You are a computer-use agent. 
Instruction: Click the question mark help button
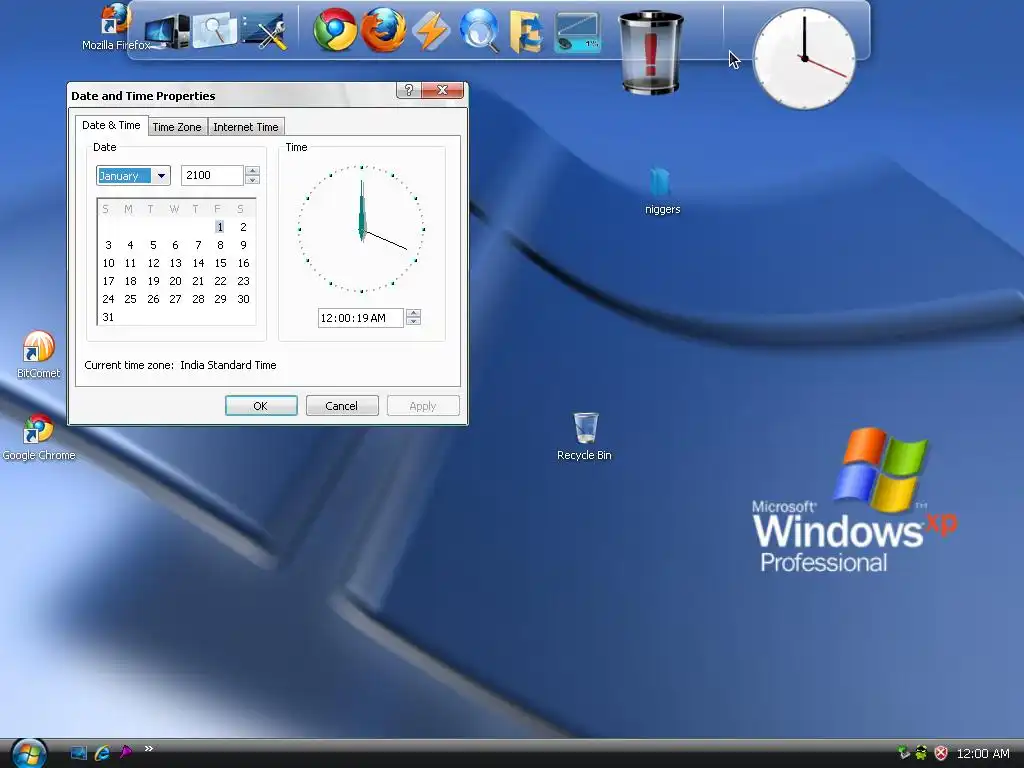[x=409, y=90]
